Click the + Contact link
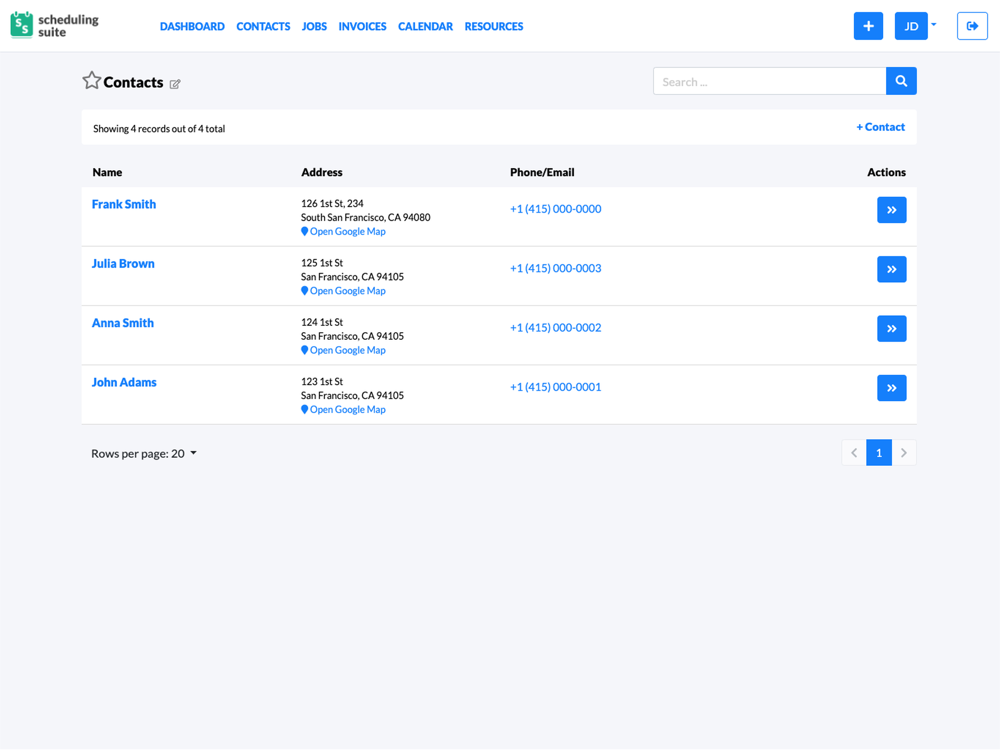The height and width of the screenshot is (750, 1000). (x=880, y=127)
